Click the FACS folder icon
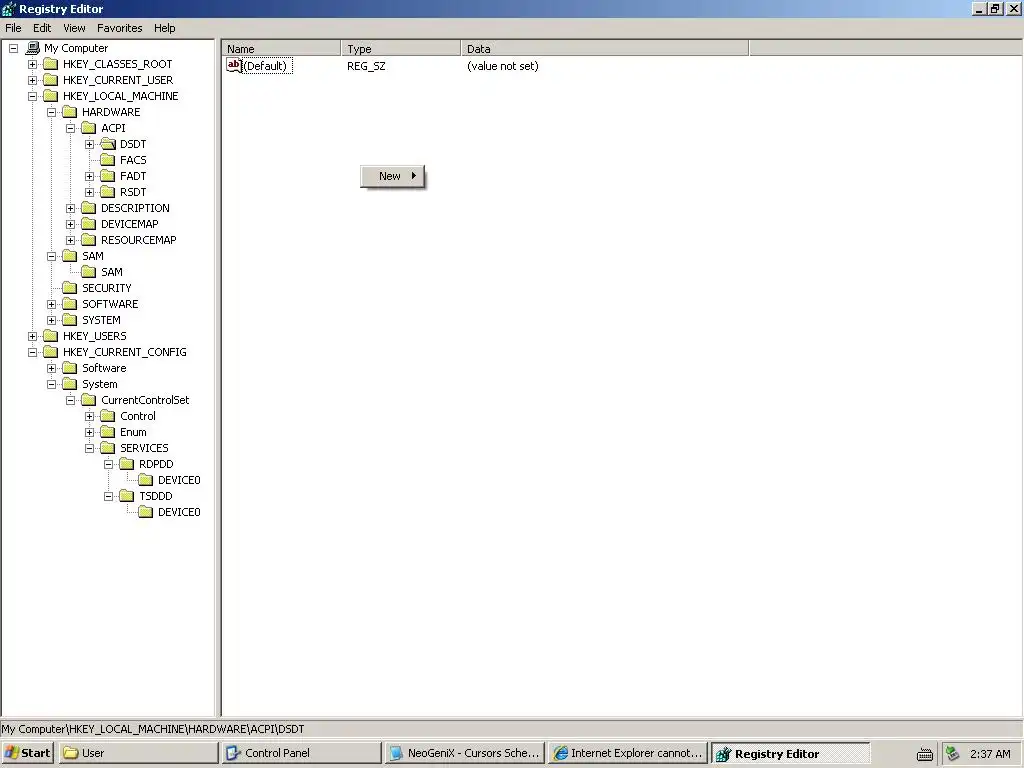 pos(108,160)
